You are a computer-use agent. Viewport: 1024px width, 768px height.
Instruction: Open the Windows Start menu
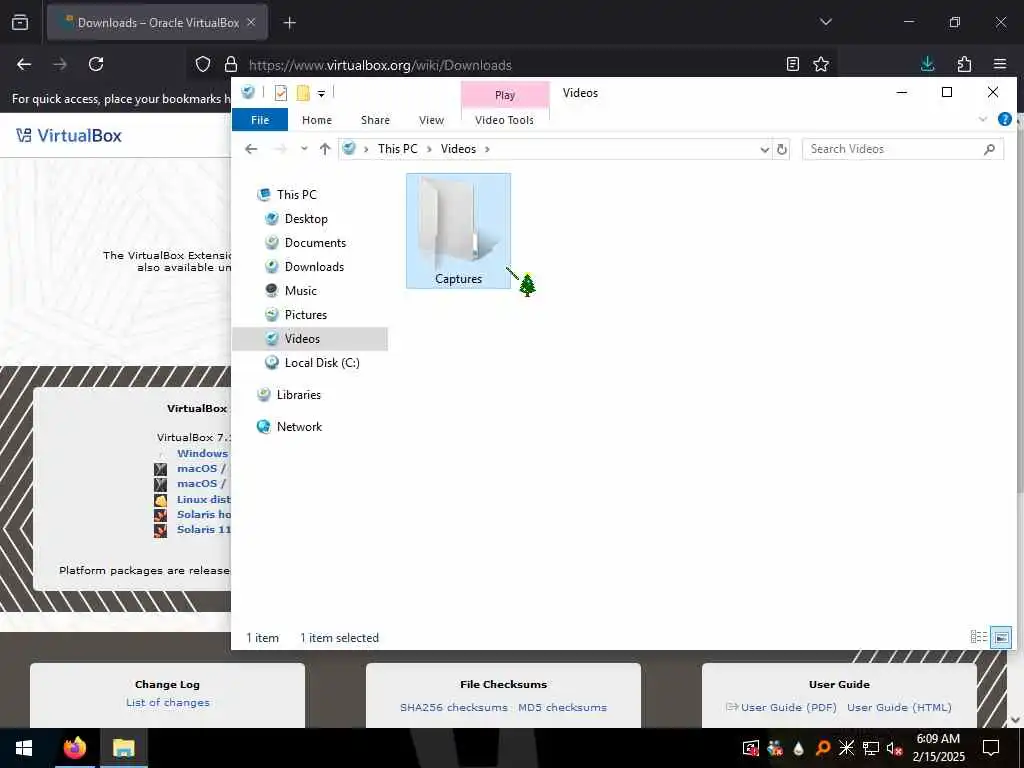pyautogui.click(x=24, y=748)
